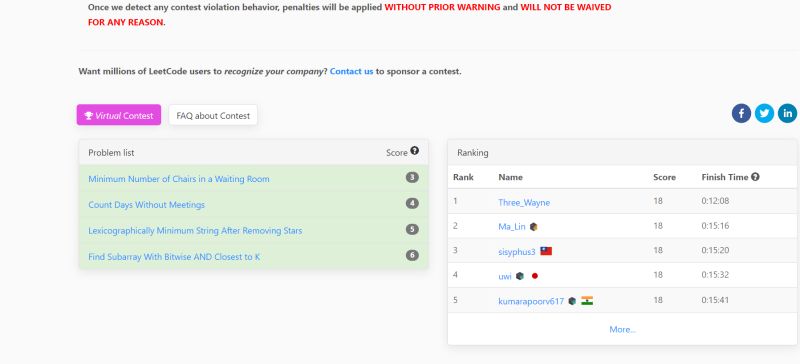Open FAQ about Contest
Viewport: 800px width, 364px height.
pyautogui.click(x=213, y=115)
